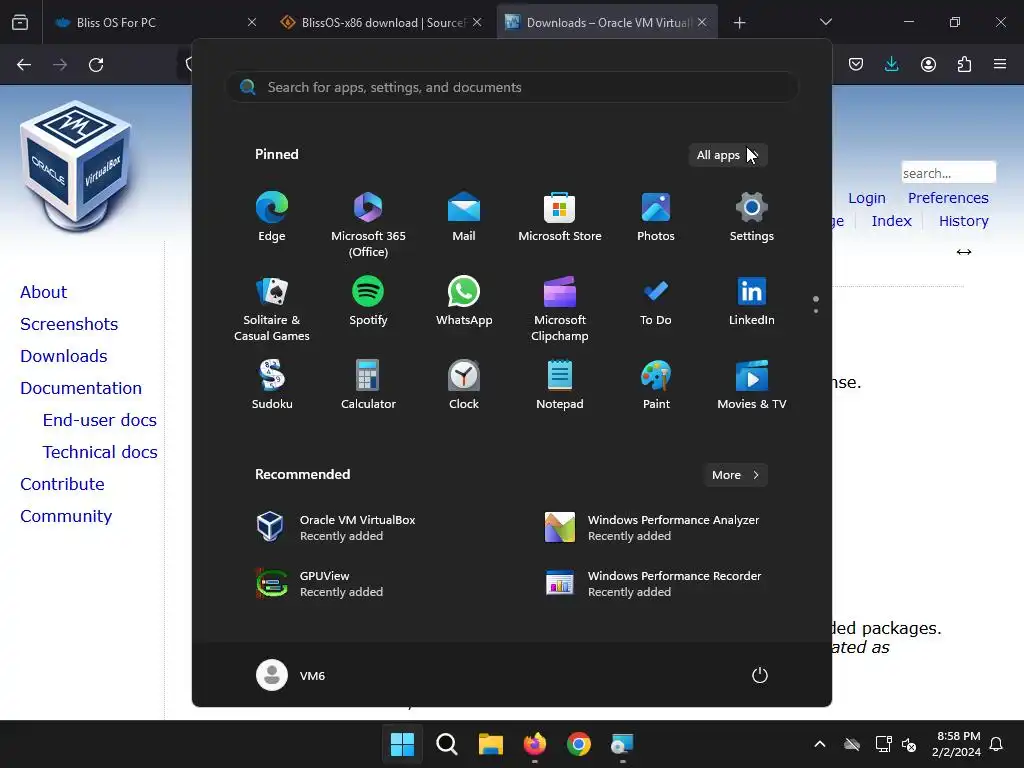The width and height of the screenshot is (1024, 768).
Task: Open the Firefox extensions puzzle icon
Action: [x=964, y=64]
